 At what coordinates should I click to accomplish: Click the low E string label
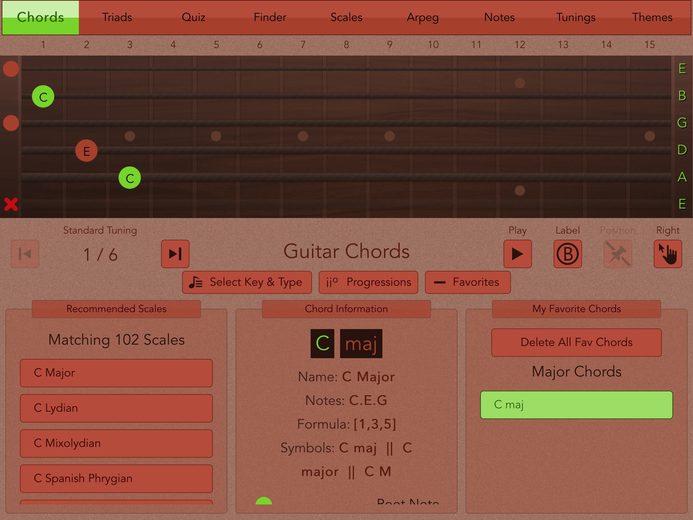pos(682,204)
